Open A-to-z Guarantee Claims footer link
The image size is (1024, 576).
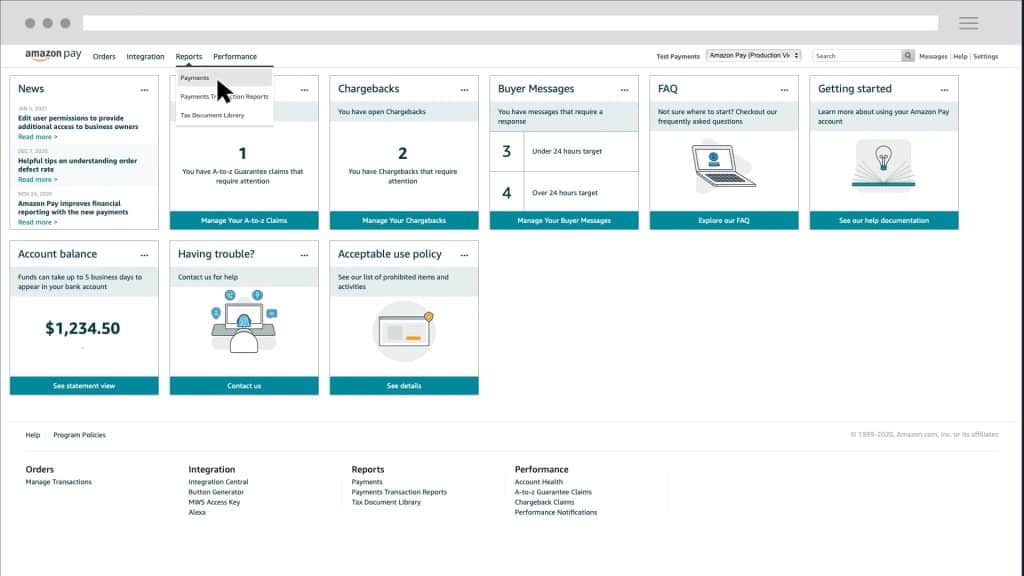click(x=552, y=492)
